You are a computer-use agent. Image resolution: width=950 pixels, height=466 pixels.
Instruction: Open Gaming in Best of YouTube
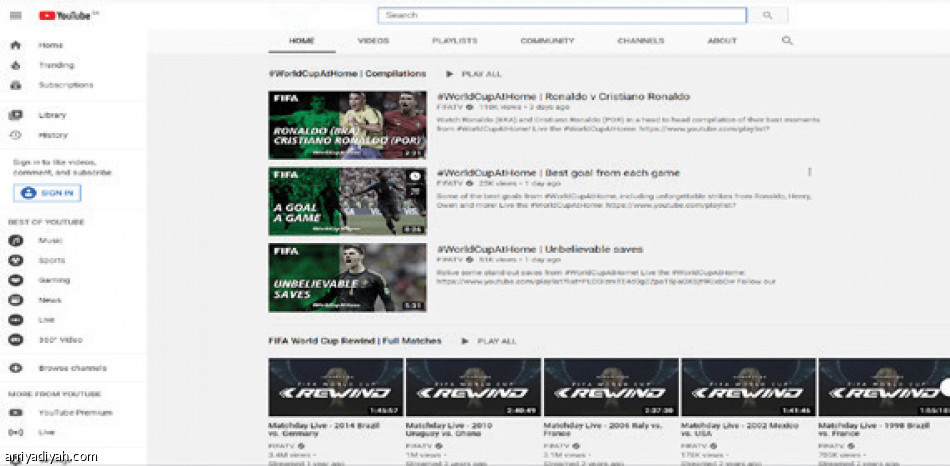pyautogui.click(x=53, y=280)
